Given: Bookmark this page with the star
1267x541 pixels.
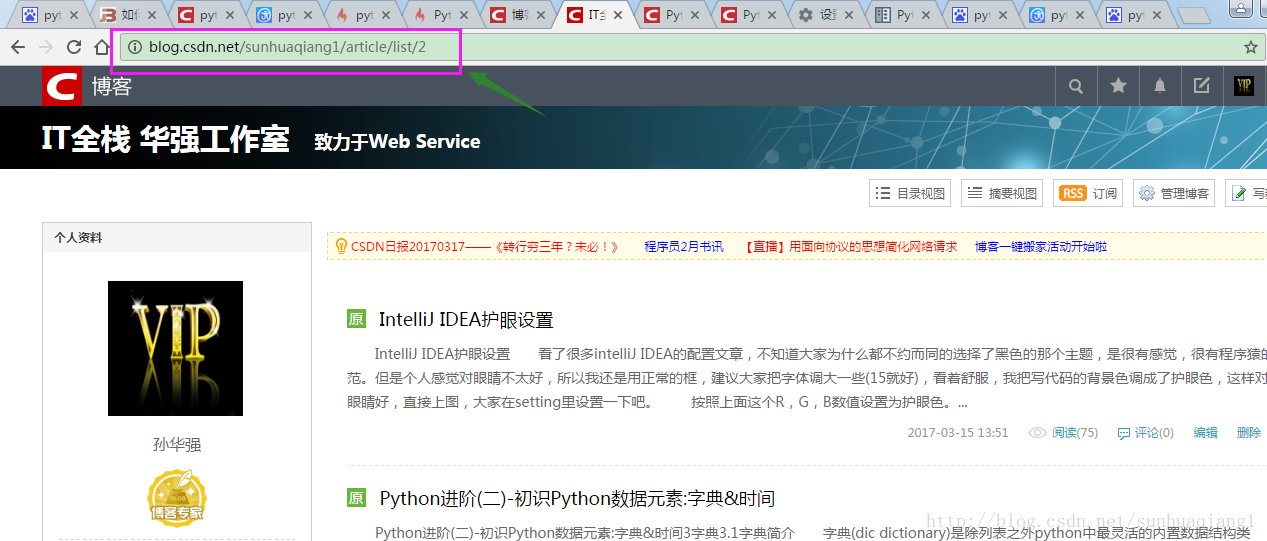Looking at the screenshot, I should 1250,47.
